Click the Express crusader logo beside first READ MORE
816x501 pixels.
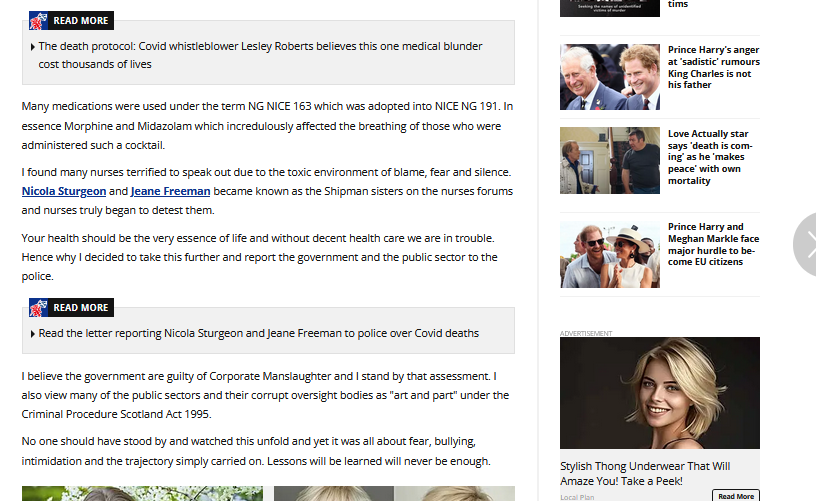(x=39, y=21)
